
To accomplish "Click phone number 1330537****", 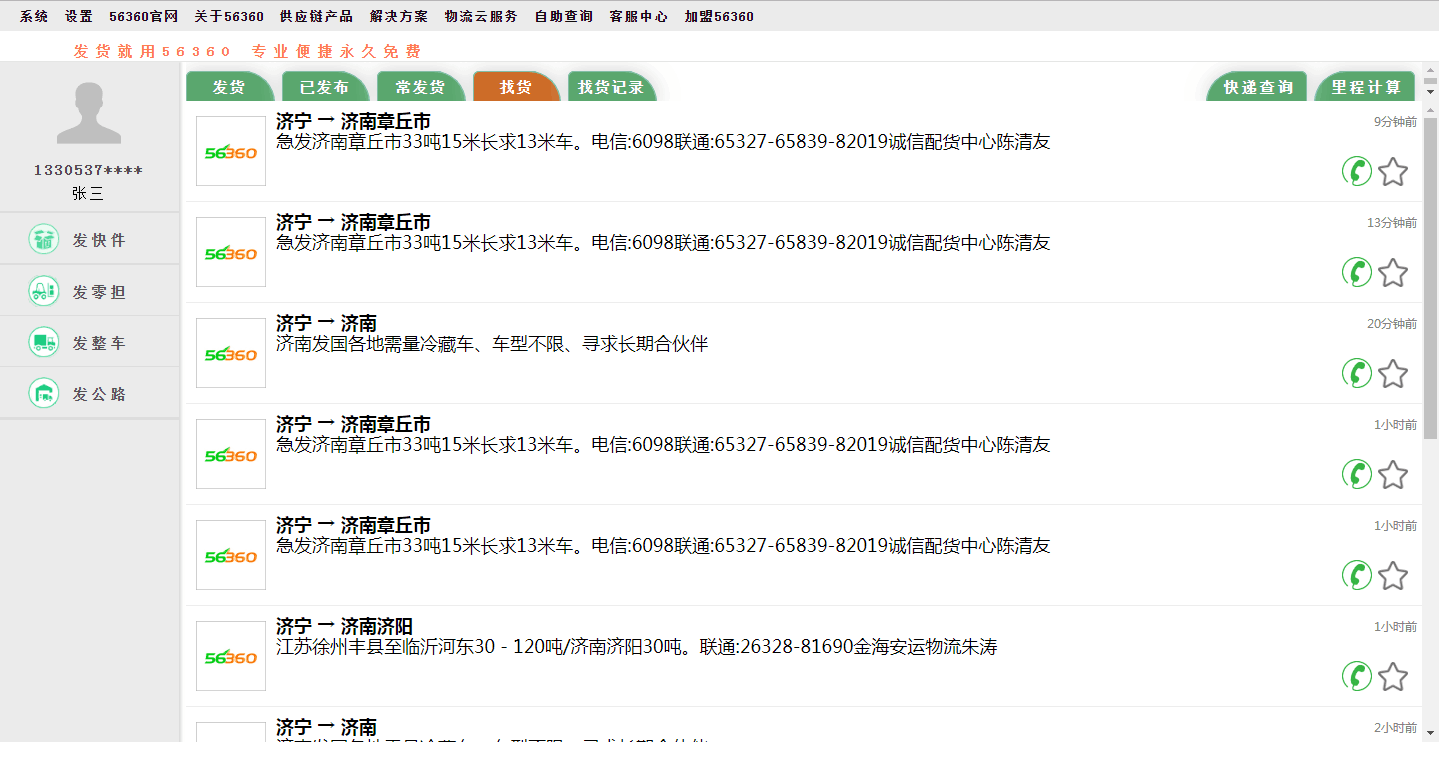I will pyautogui.click(x=88, y=170).
